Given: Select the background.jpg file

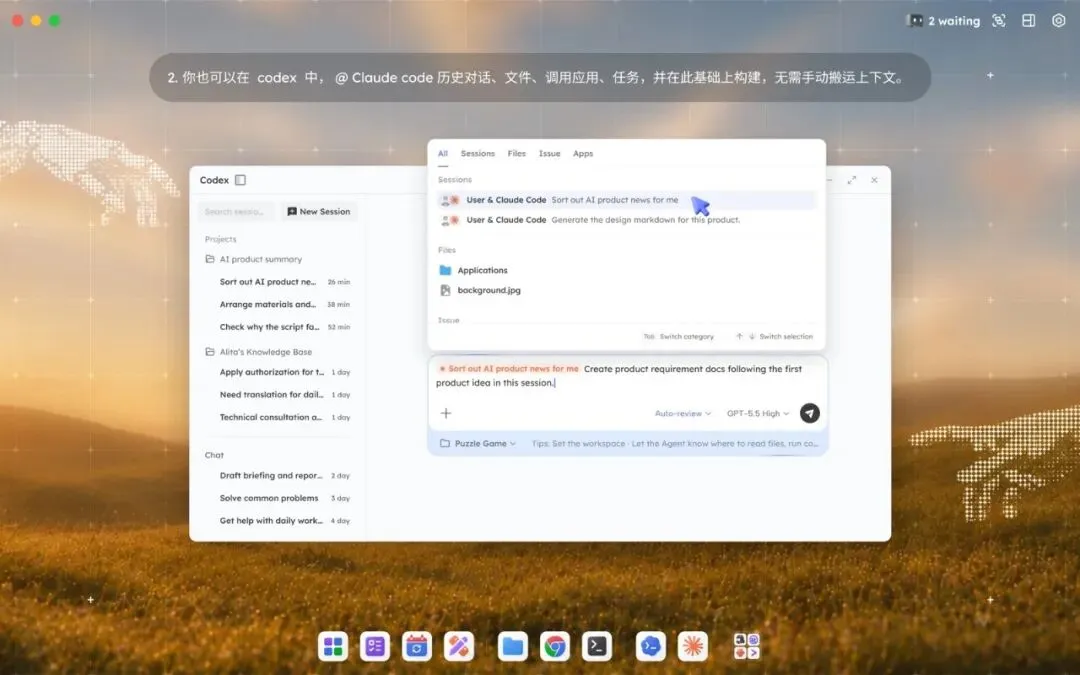Looking at the screenshot, I should pyautogui.click(x=480, y=290).
